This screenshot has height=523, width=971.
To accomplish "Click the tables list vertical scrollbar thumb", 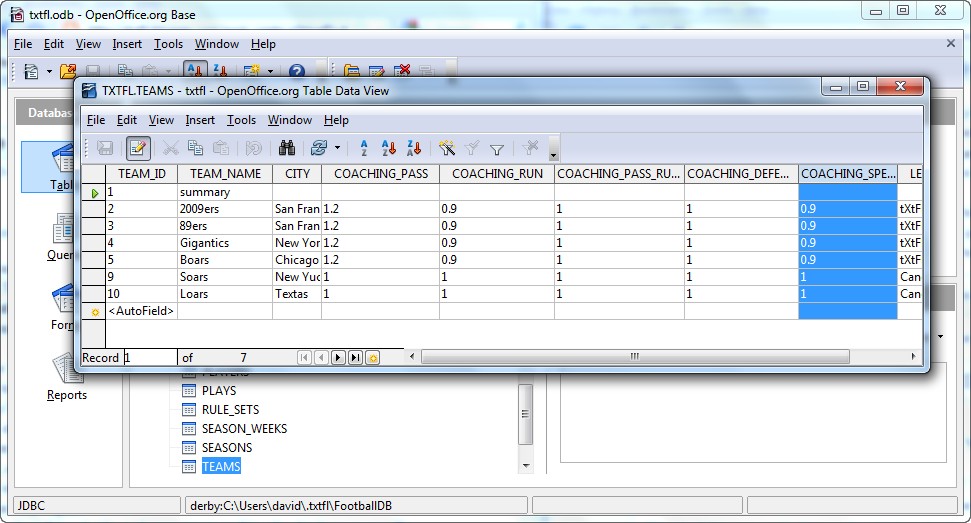I will (525, 414).
